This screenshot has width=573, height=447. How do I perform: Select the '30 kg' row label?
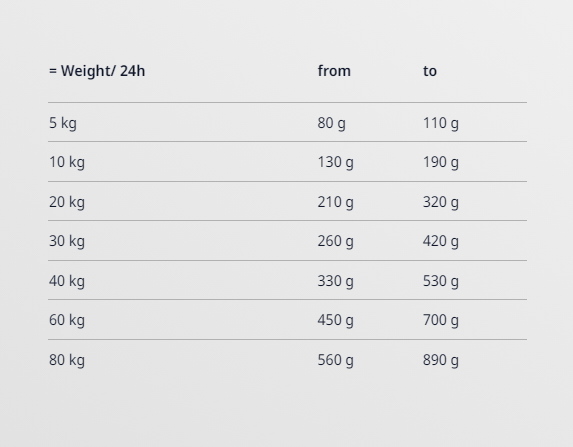coord(67,241)
